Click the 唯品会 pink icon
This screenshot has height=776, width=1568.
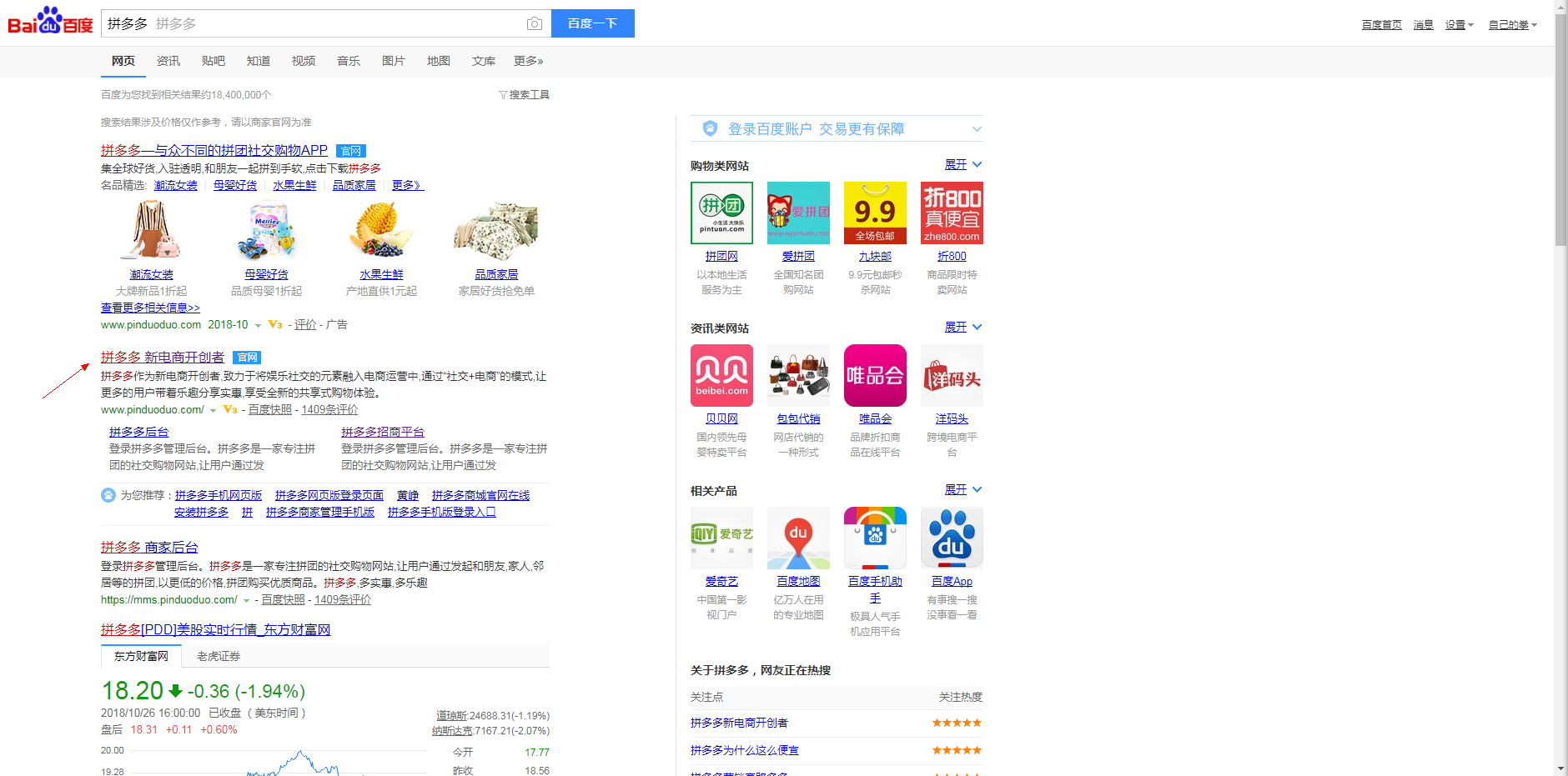pos(875,375)
